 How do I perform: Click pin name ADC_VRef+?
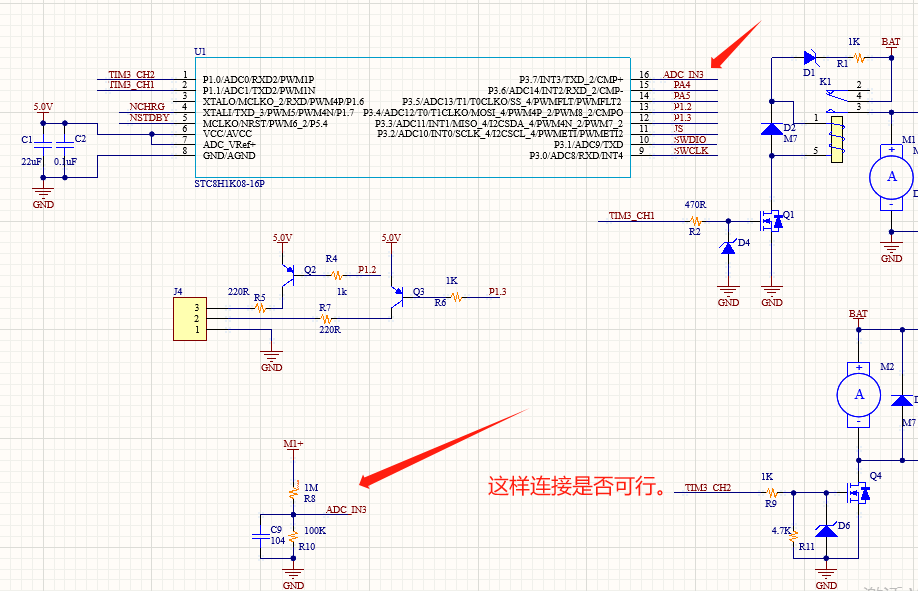point(229,145)
